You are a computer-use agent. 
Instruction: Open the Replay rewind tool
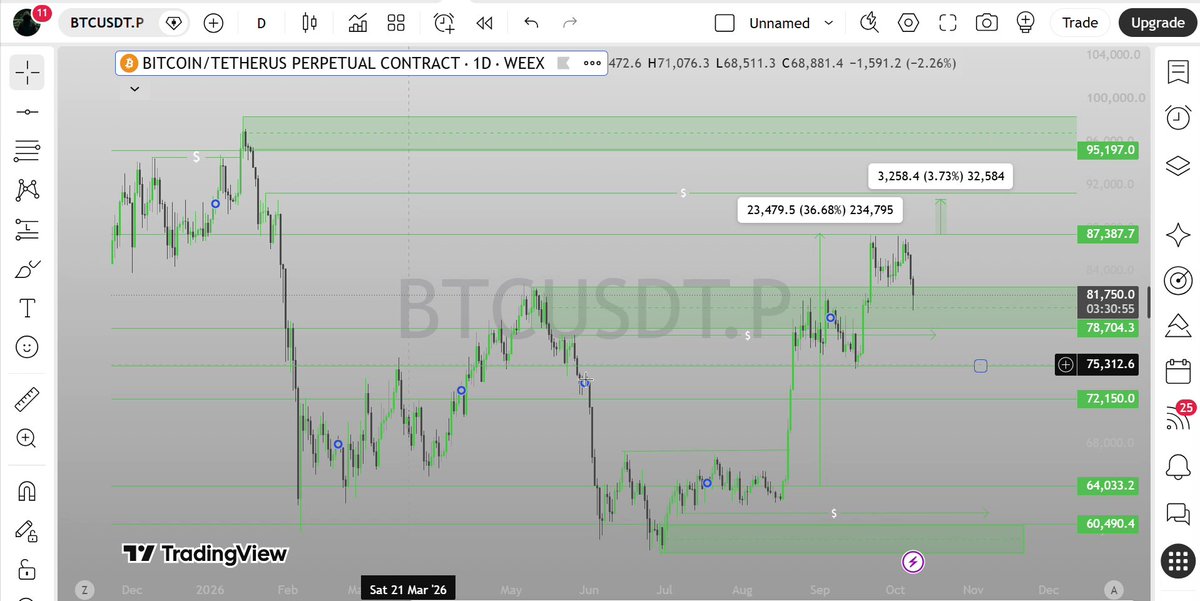pyautogui.click(x=485, y=22)
